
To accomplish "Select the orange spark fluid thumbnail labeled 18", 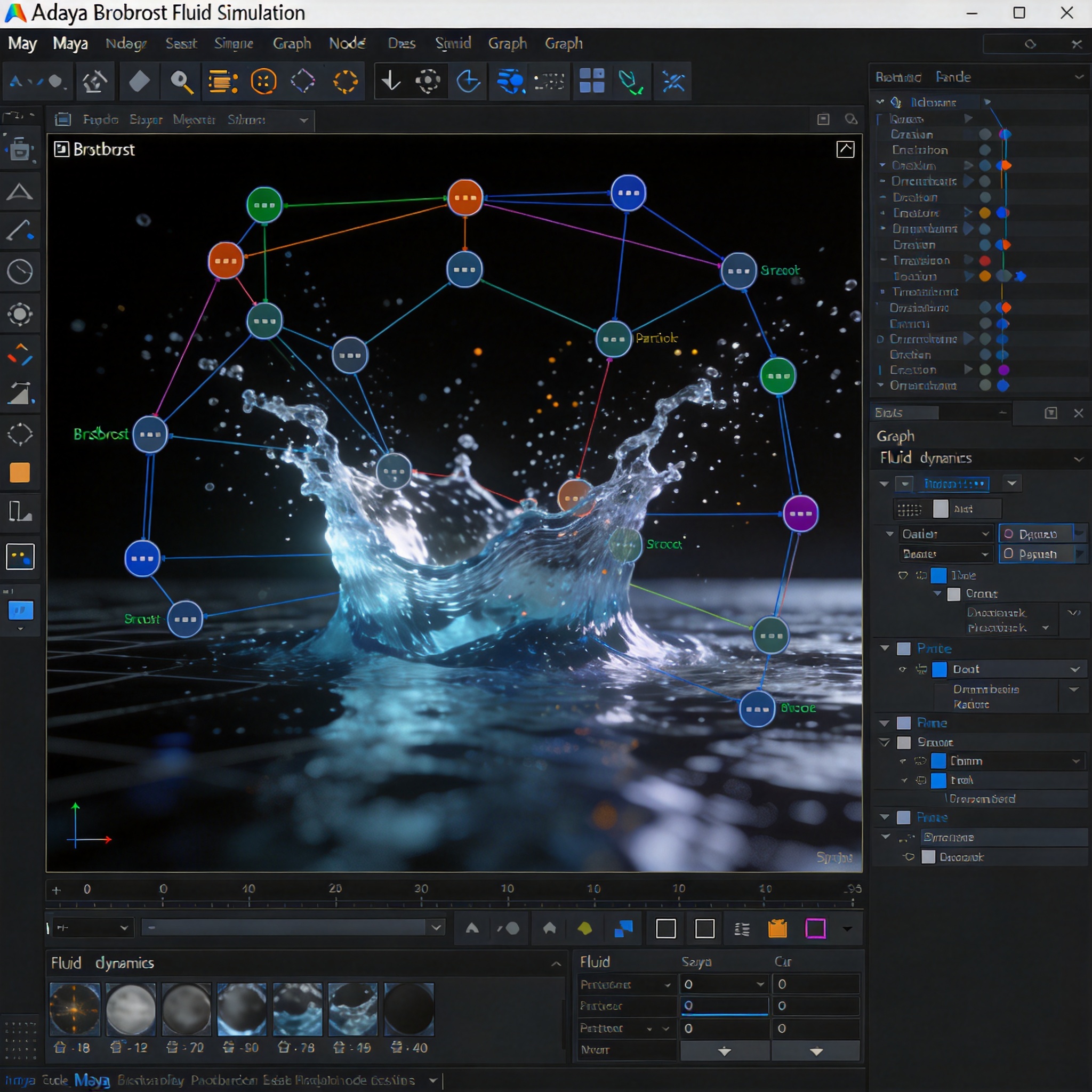I will click(75, 1009).
